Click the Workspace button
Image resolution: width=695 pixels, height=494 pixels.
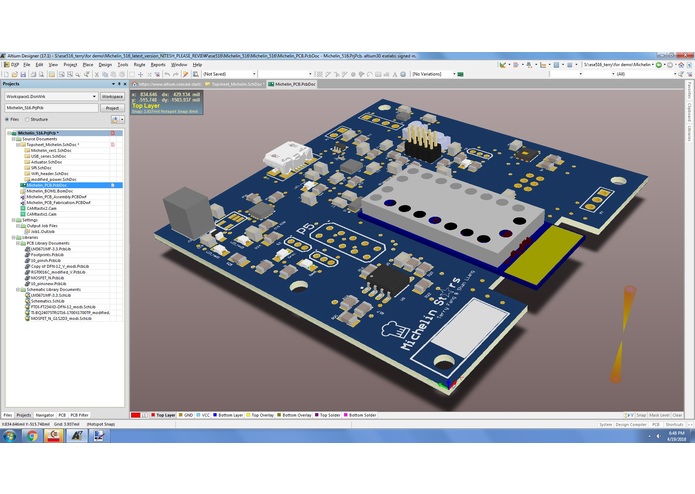[x=112, y=96]
